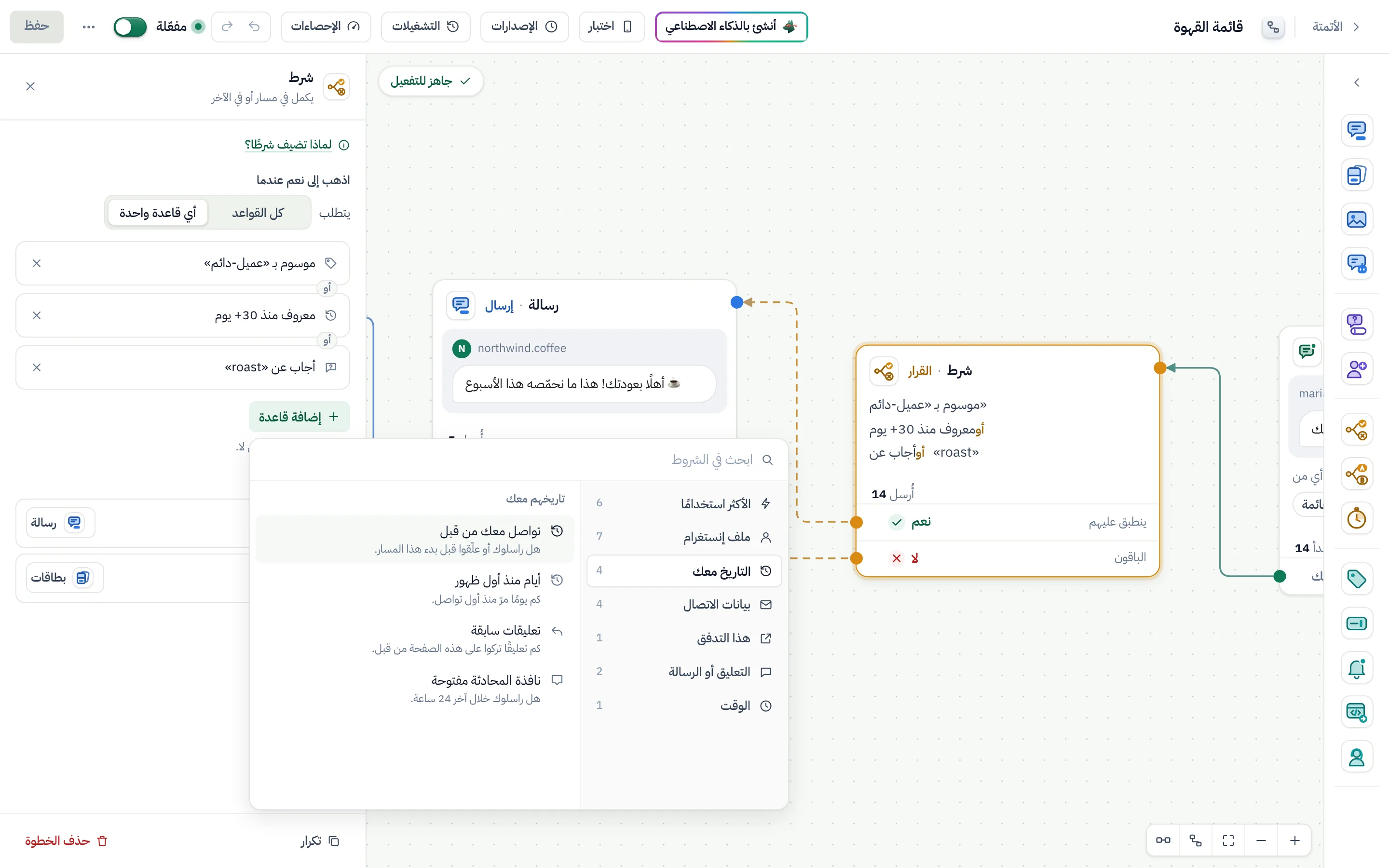This screenshot has width=1389, height=868.
Task: Toggle the مفعّلة activation switch
Action: pyautogui.click(x=130, y=27)
